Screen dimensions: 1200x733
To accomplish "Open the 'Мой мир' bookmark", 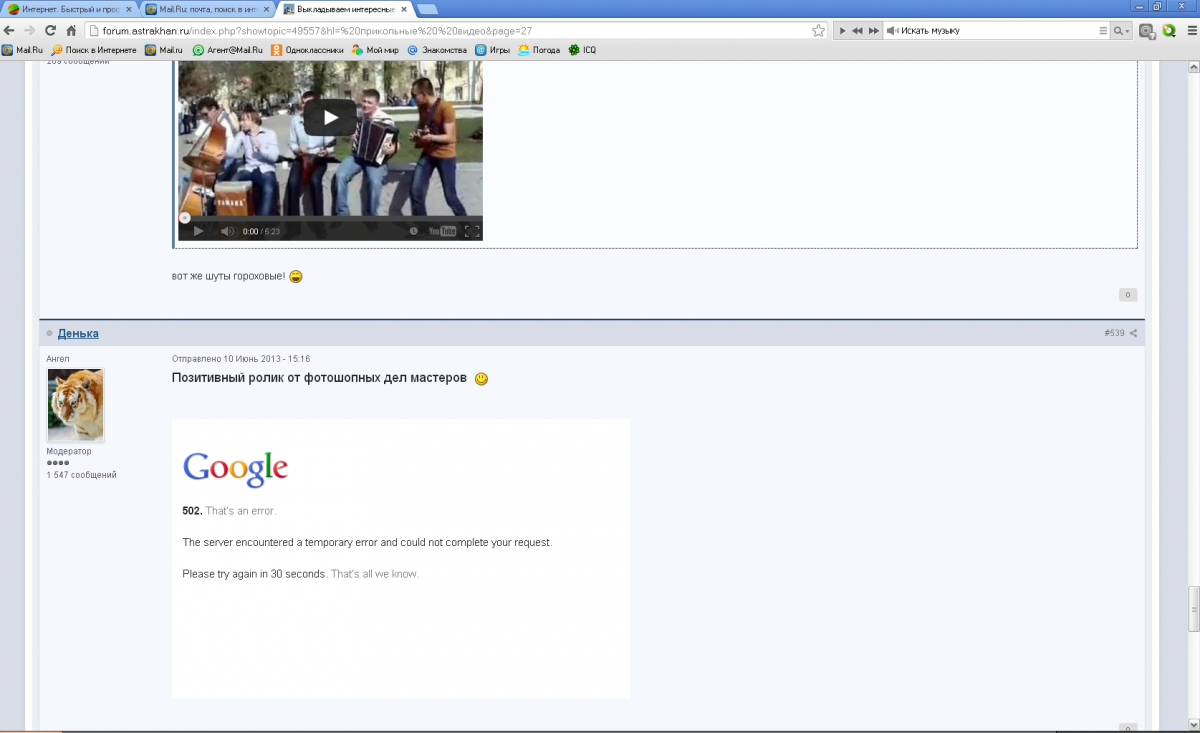I will pos(375,50).
